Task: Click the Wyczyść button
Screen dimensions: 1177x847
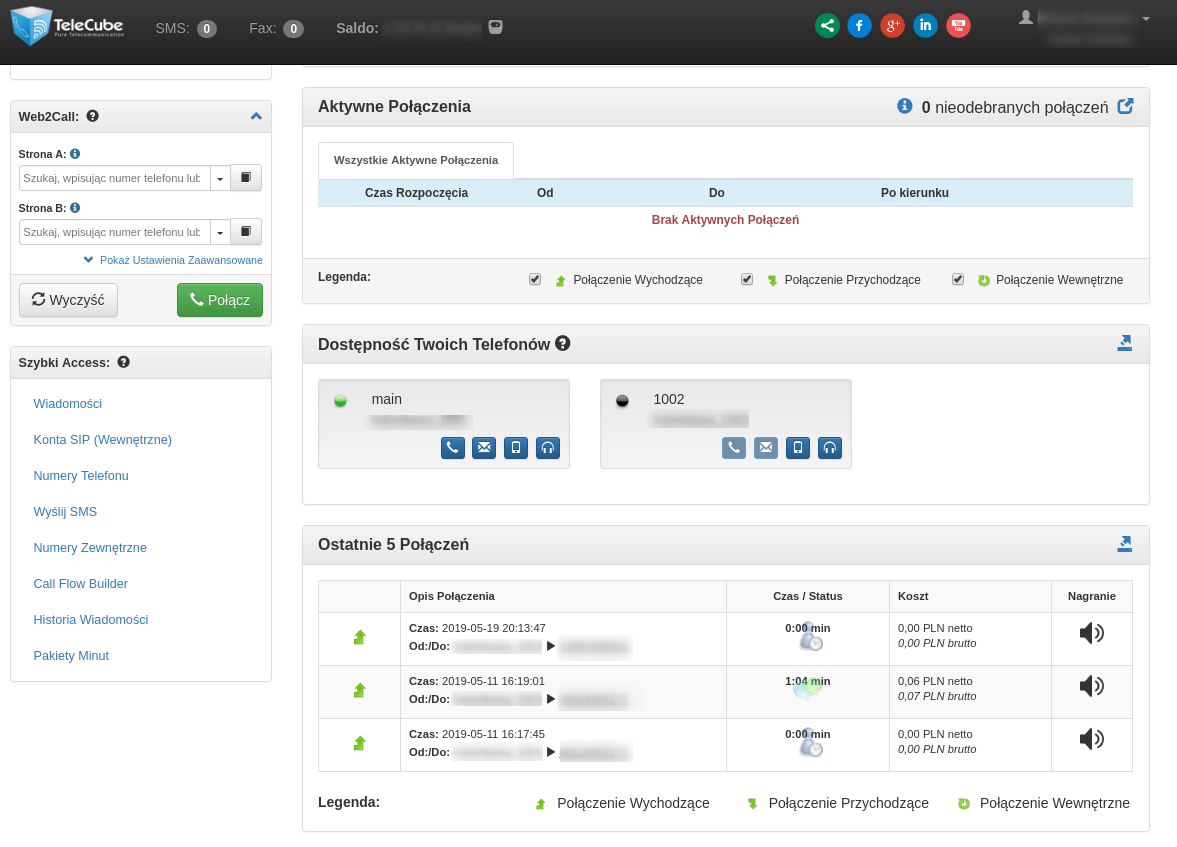Action: click(x=68, y=300)
